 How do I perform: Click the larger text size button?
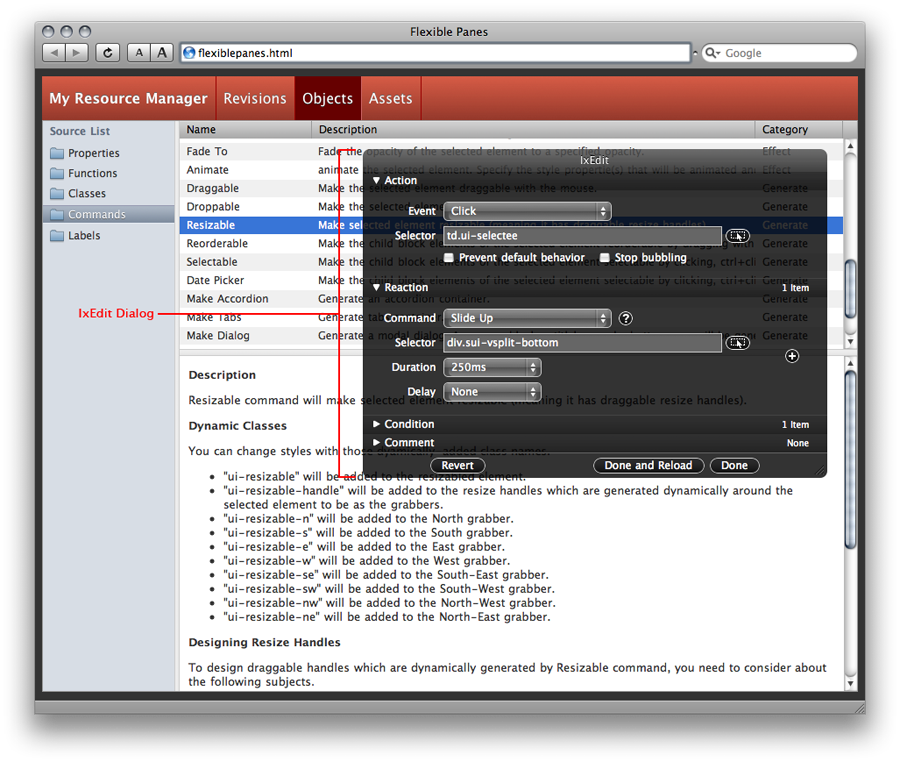point(162,53)
